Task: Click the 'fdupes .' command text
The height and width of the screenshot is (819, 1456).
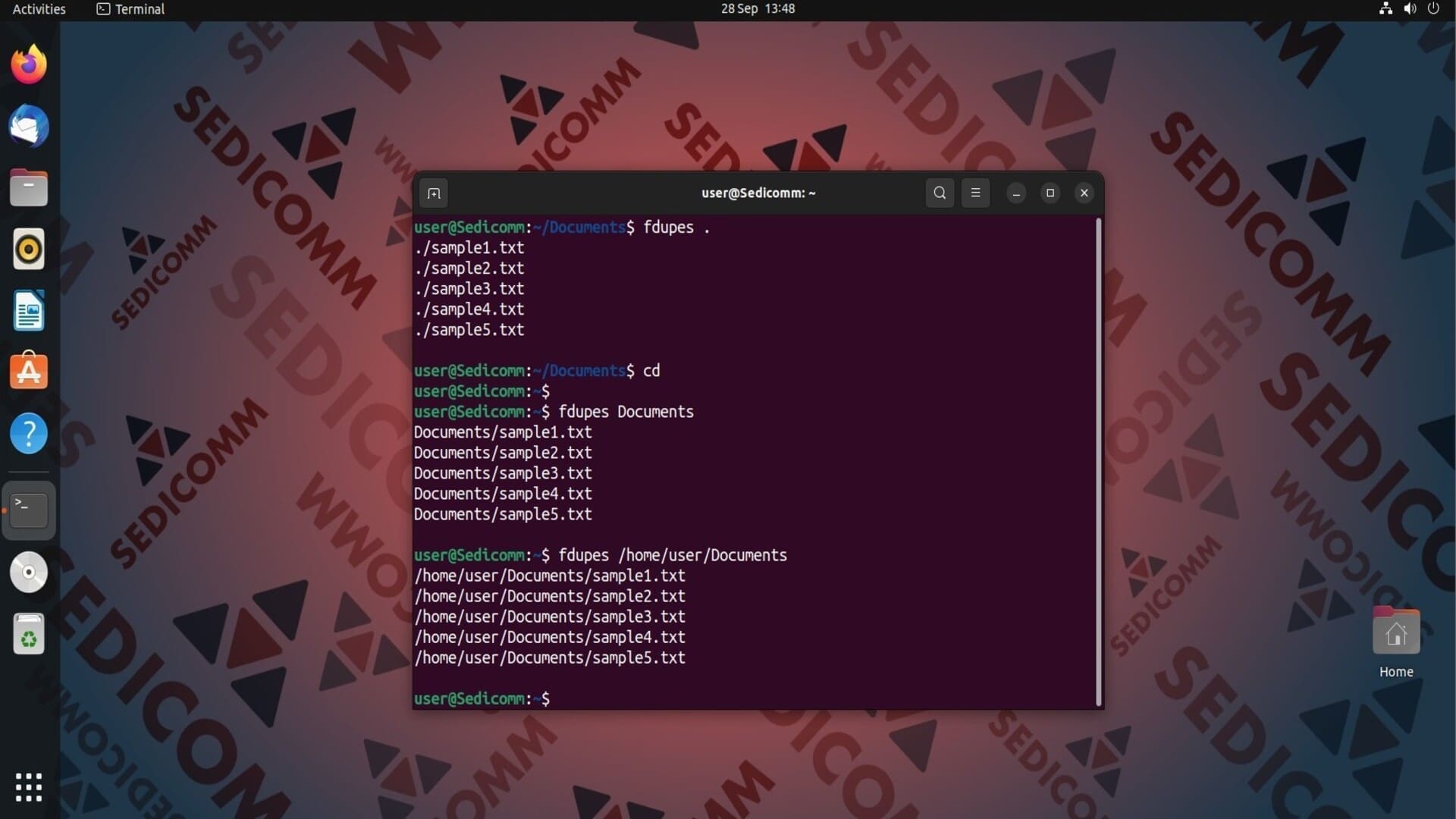Action: [676, 227]
